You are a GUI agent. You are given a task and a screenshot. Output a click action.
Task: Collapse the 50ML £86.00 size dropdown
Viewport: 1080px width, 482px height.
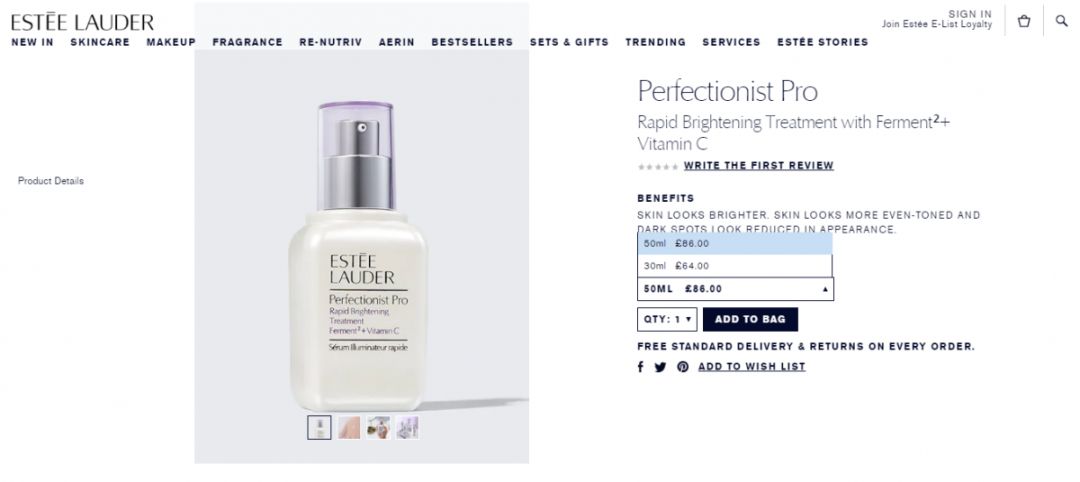point(735,289)
